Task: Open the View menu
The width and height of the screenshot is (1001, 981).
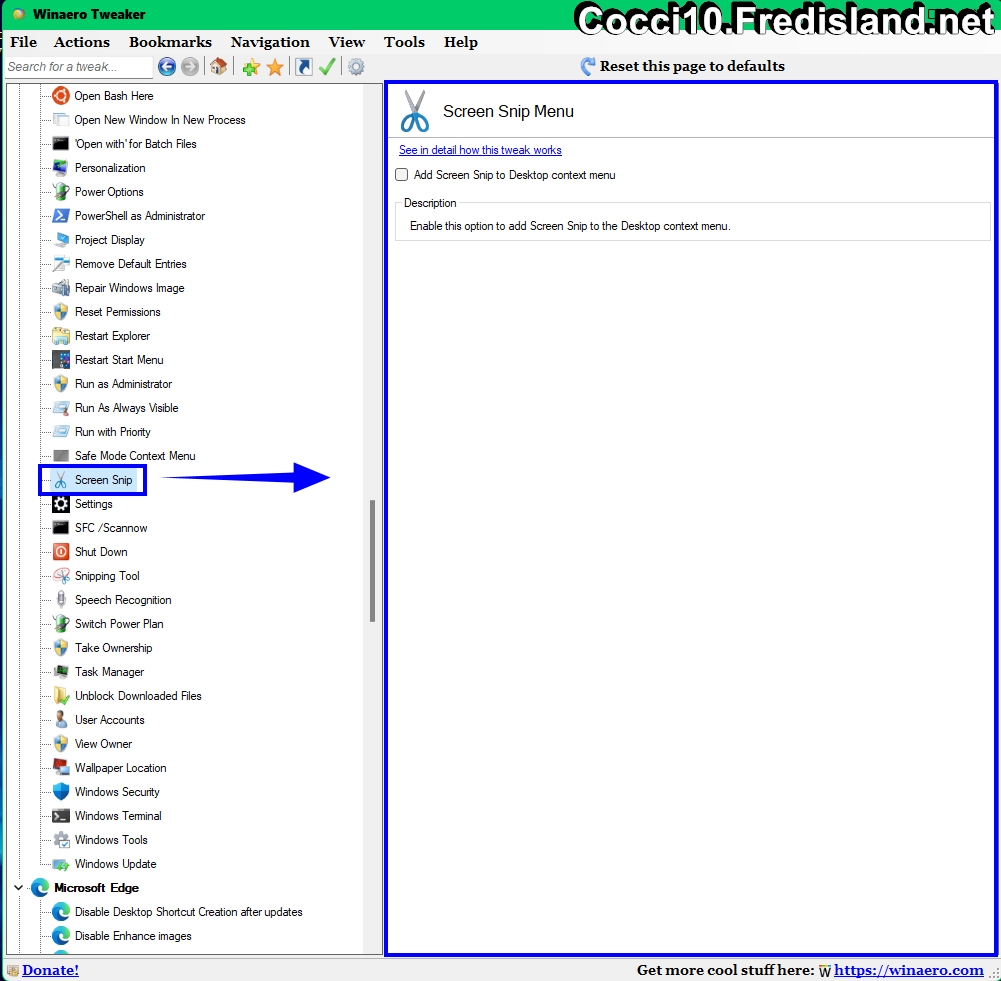Action: 347,42
